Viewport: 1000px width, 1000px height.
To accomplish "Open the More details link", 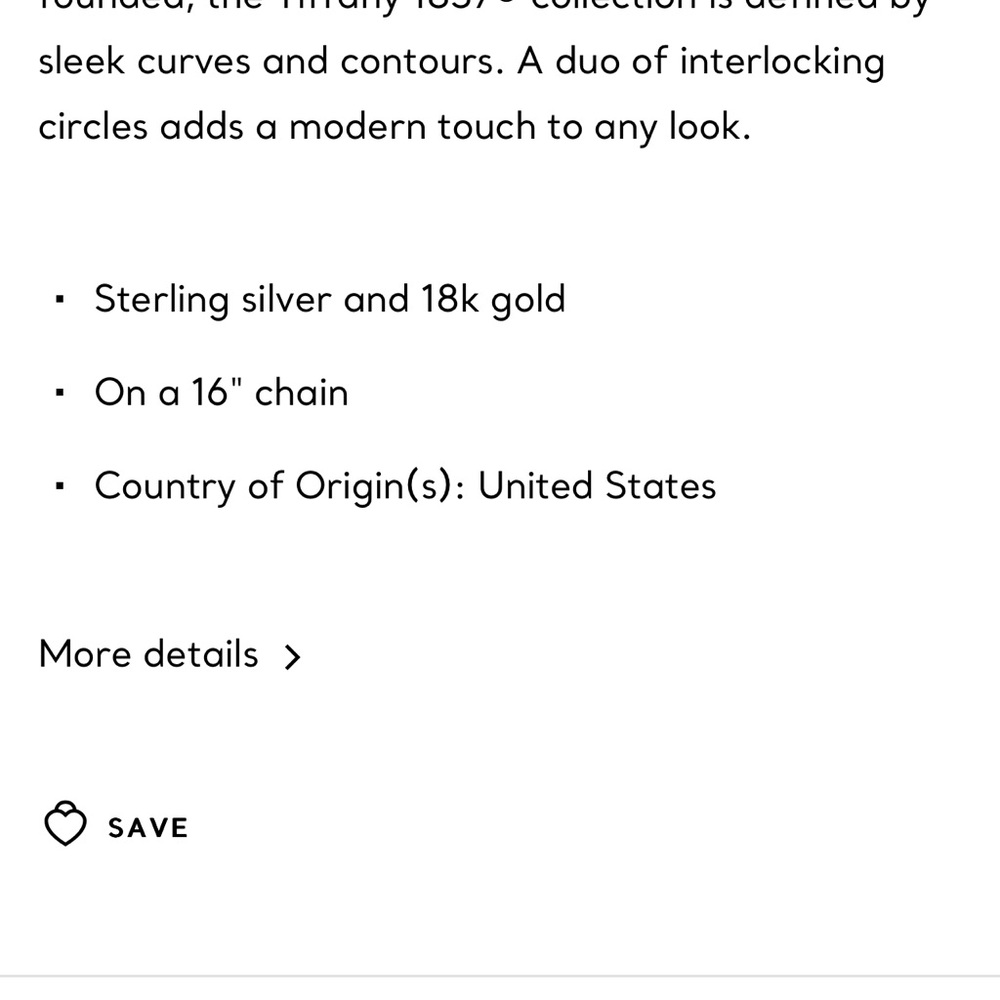I will (x=148, y=654).
